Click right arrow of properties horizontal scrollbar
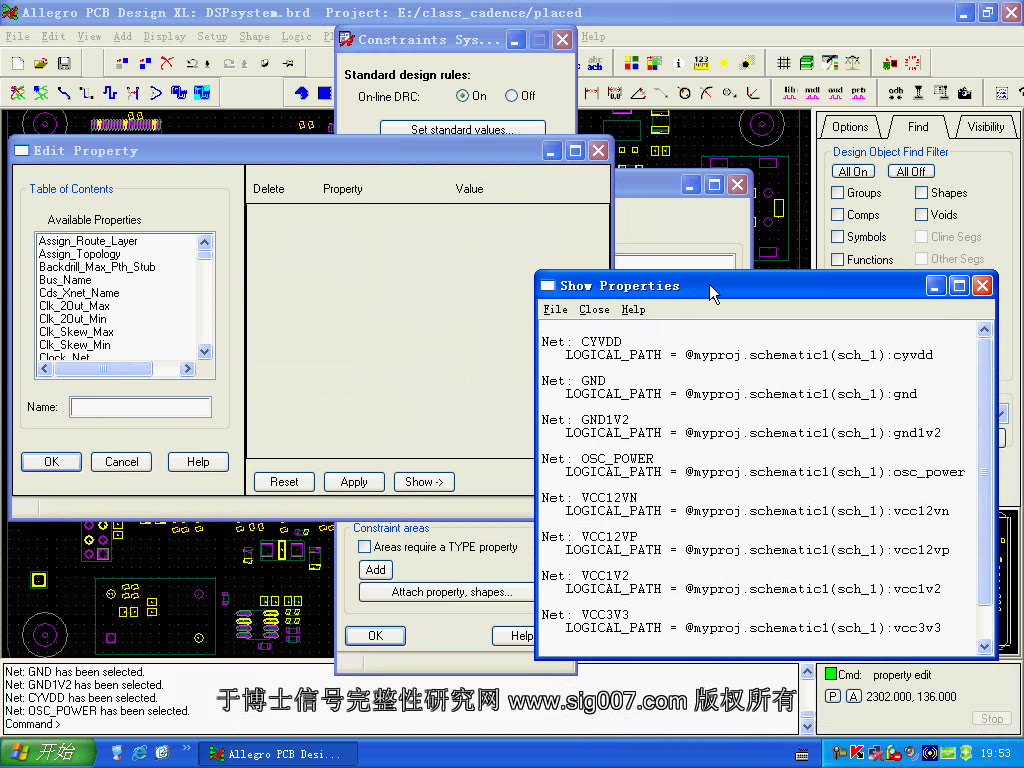The height and width of the screenshot is (768, 1024). coord(187,369)
